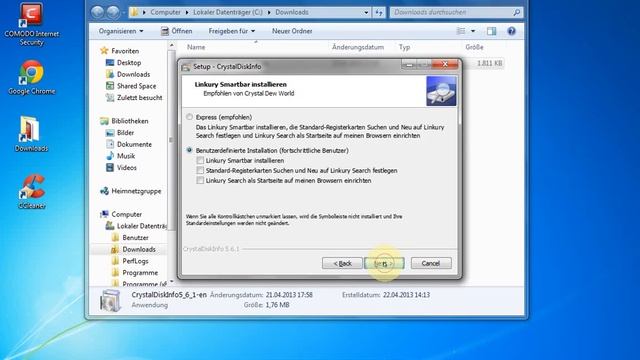Click 'Neuer Ordner' in Explorer toolbar
Viewport: 640px width, 360px height.
point(292,31)
